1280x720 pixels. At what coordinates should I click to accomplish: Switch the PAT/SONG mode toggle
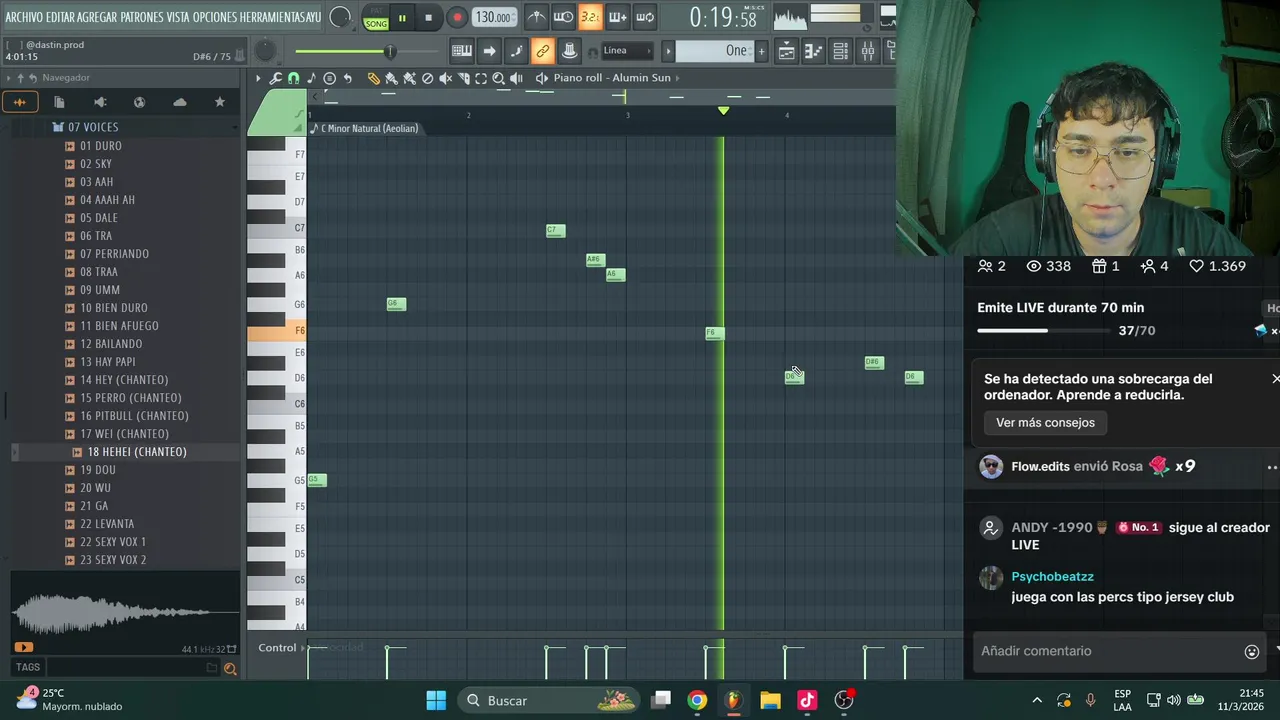tap(377, 17)
